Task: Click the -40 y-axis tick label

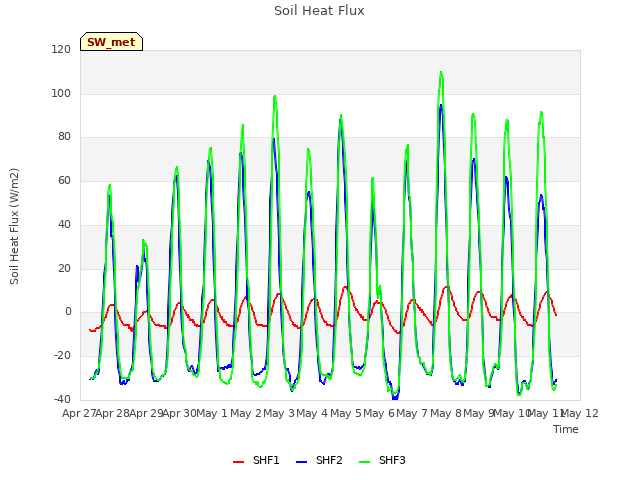Action: click(x=62, y=399)
